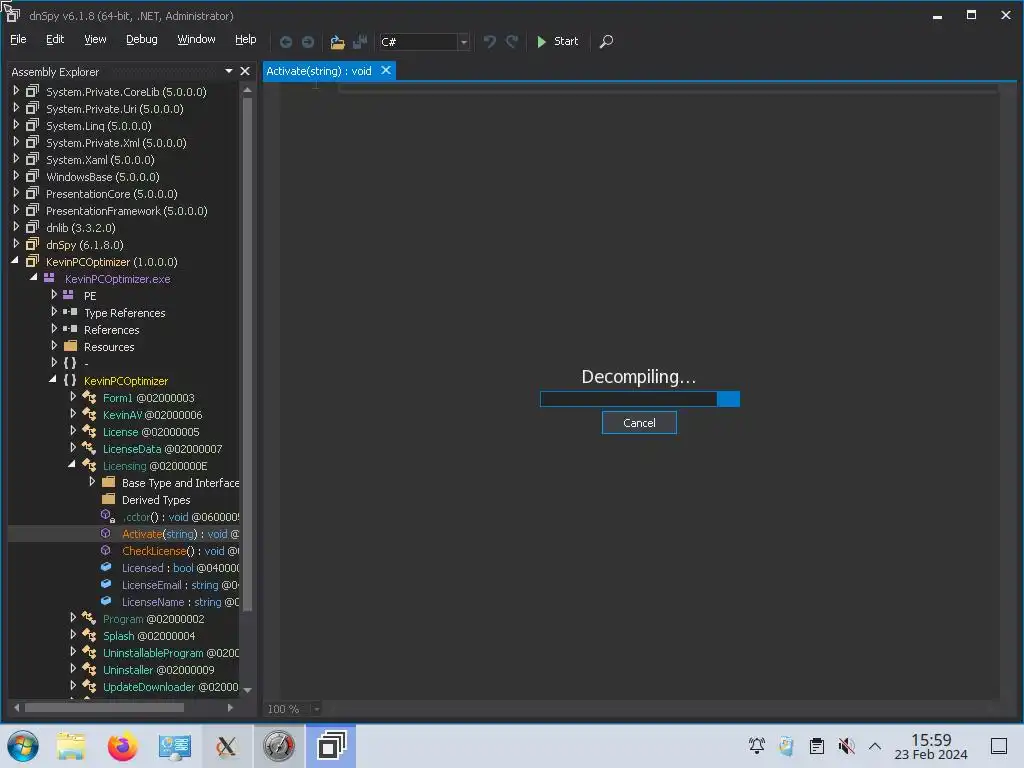The image size is (1024, 768).
Task: Click the Resources folder icon
Action: click(71, 346)
